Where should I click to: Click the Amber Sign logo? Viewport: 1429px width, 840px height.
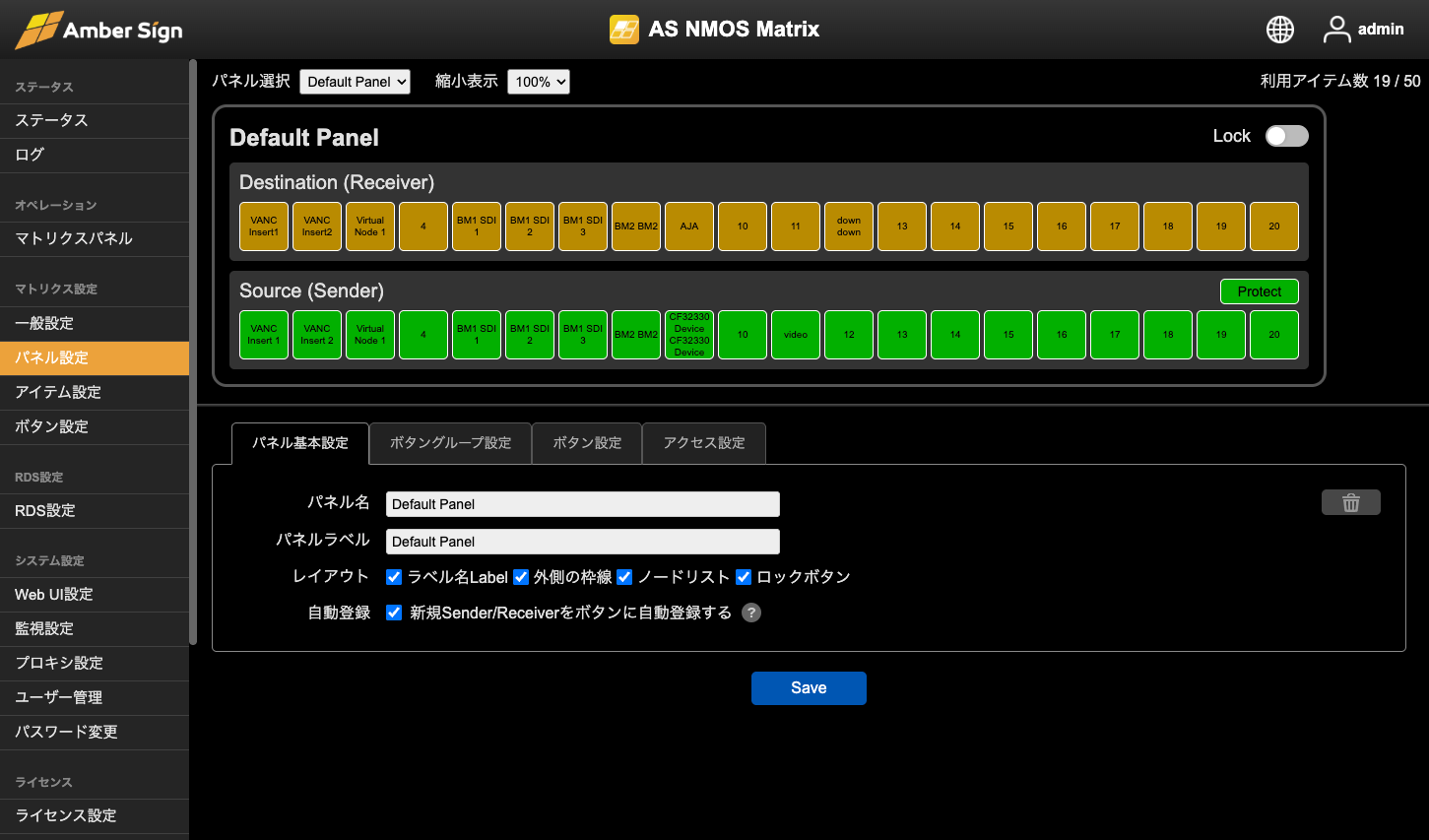[x=98, y=30]
